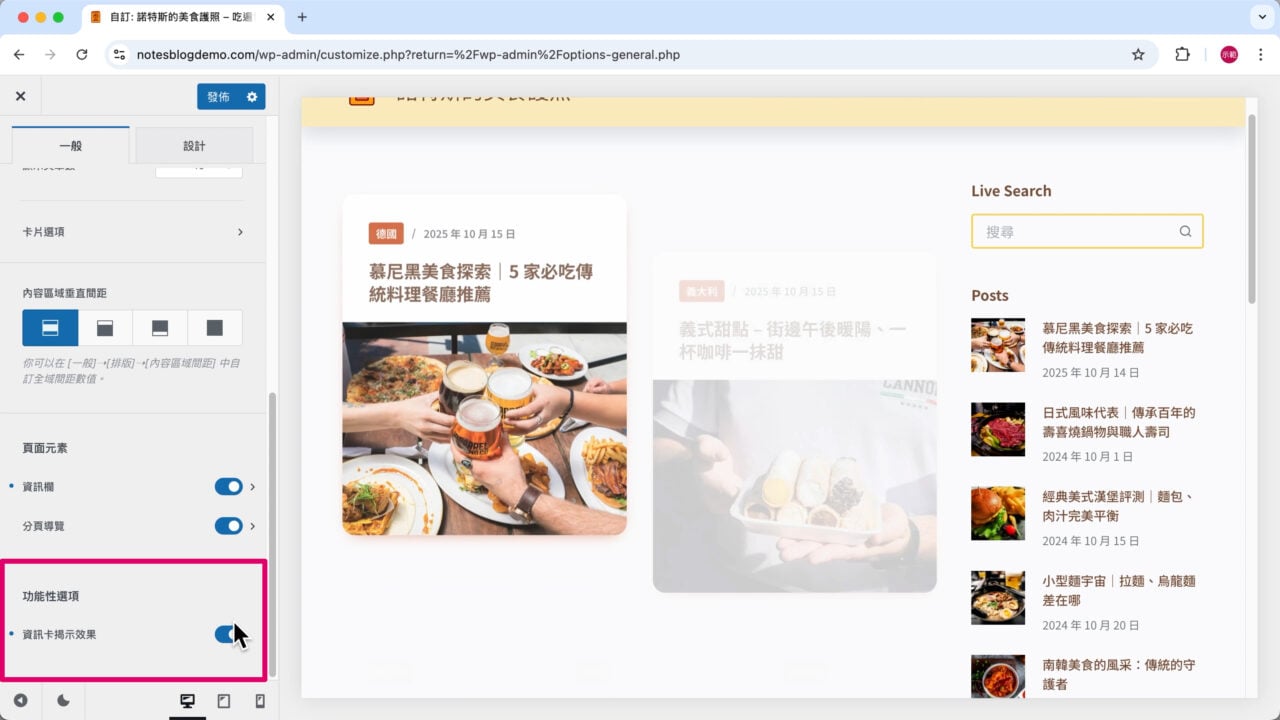Switch to tablet preview mode

(x=223, y=701)
